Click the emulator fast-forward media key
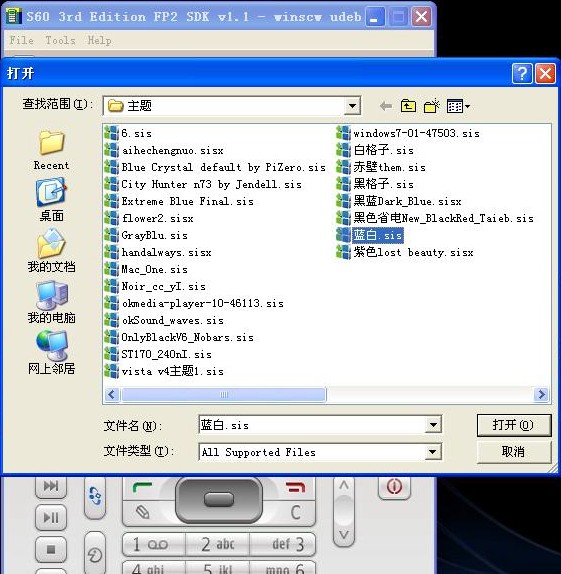561x574 pixels. [x=51, y=486]
